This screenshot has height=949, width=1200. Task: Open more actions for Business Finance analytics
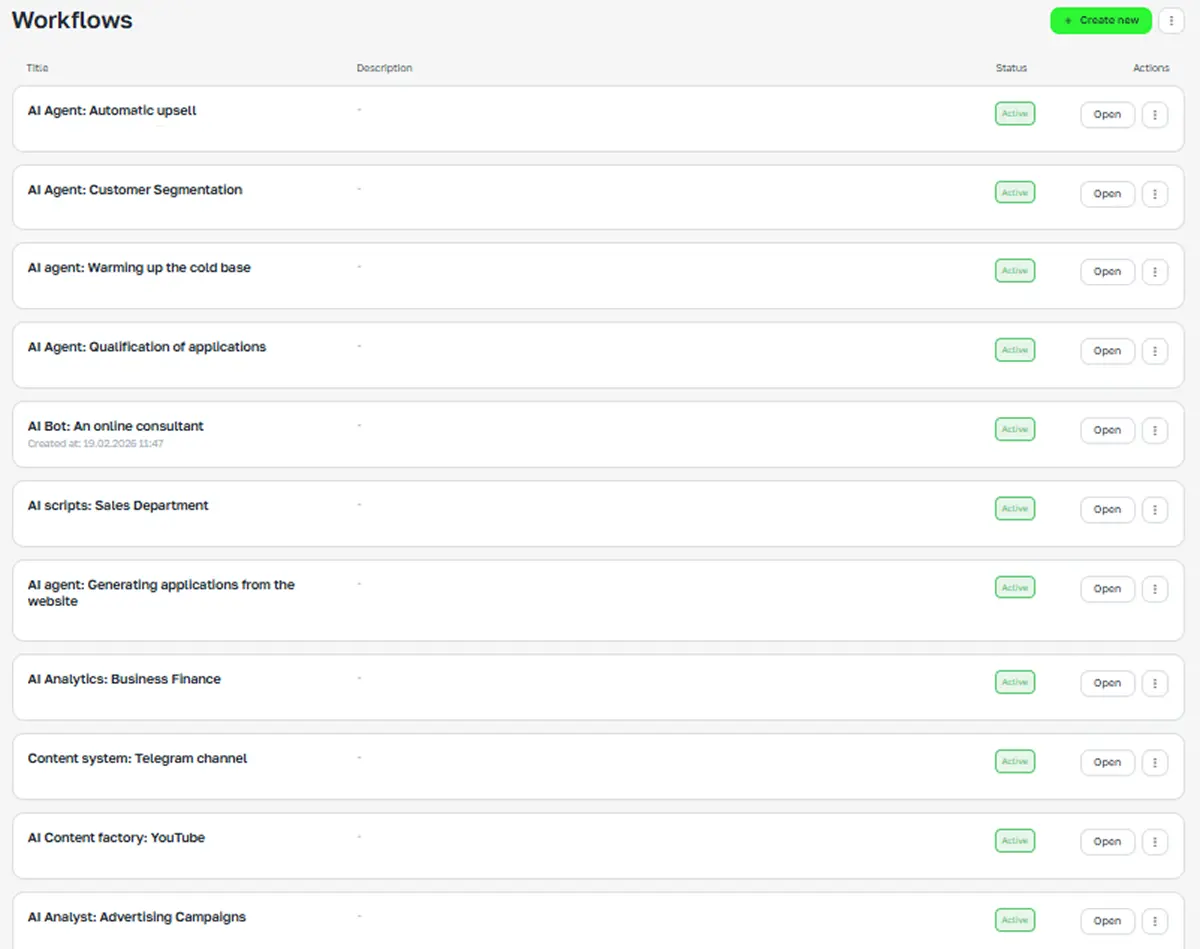[1155, 683]
